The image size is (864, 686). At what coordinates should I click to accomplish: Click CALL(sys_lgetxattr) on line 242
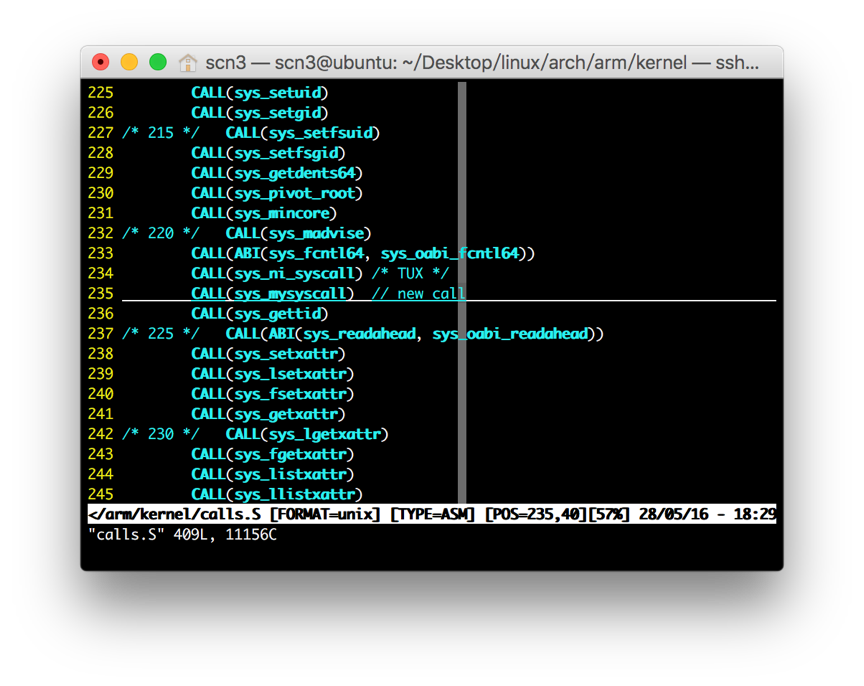click(307, 435)
